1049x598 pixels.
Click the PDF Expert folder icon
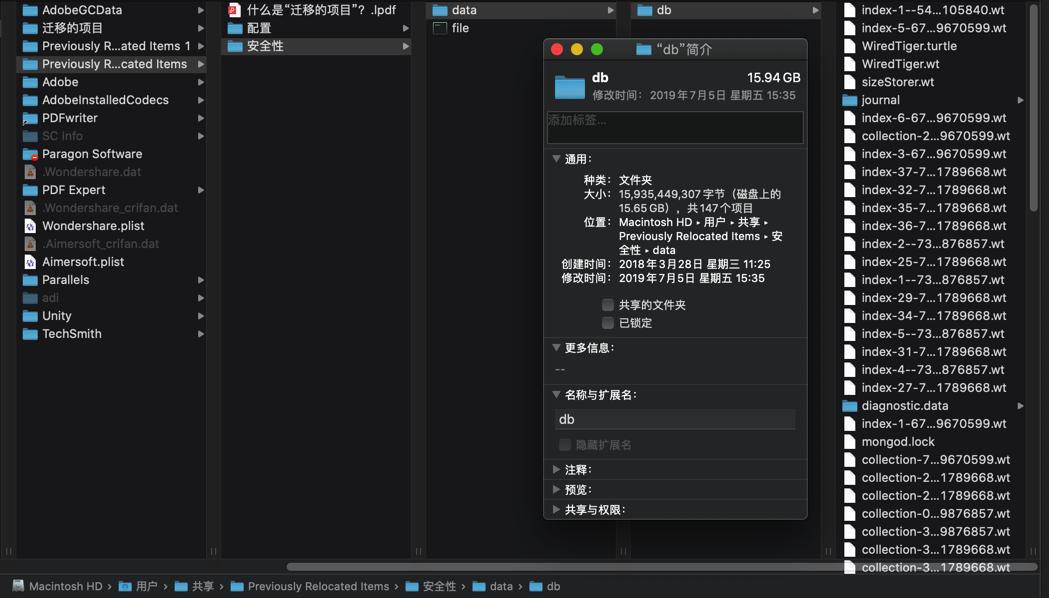tap(30, 190)
